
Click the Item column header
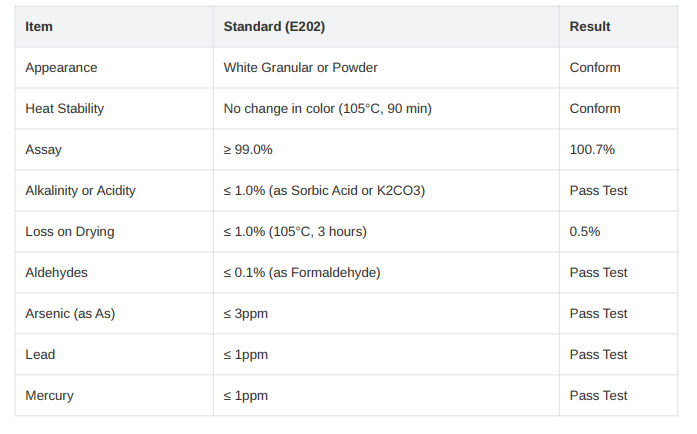click(39, 27)
